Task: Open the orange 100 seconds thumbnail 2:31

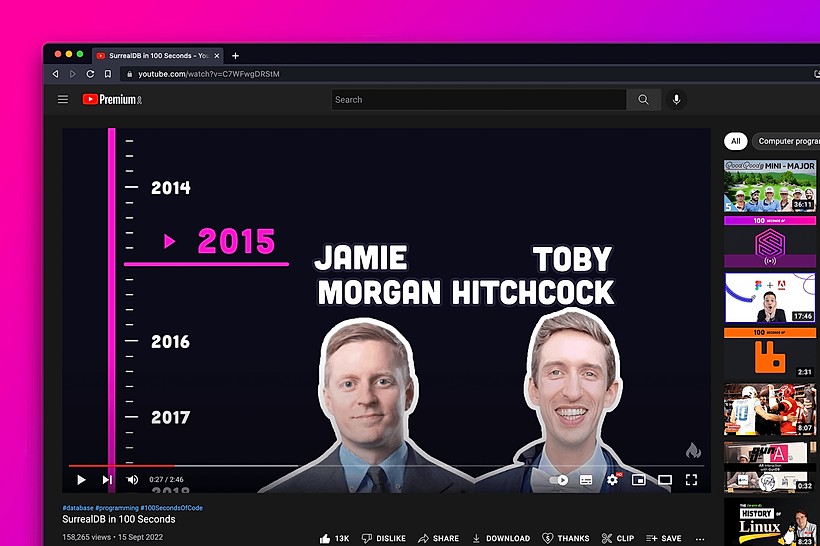Action: pyautogui.click(x=770, y=354)
